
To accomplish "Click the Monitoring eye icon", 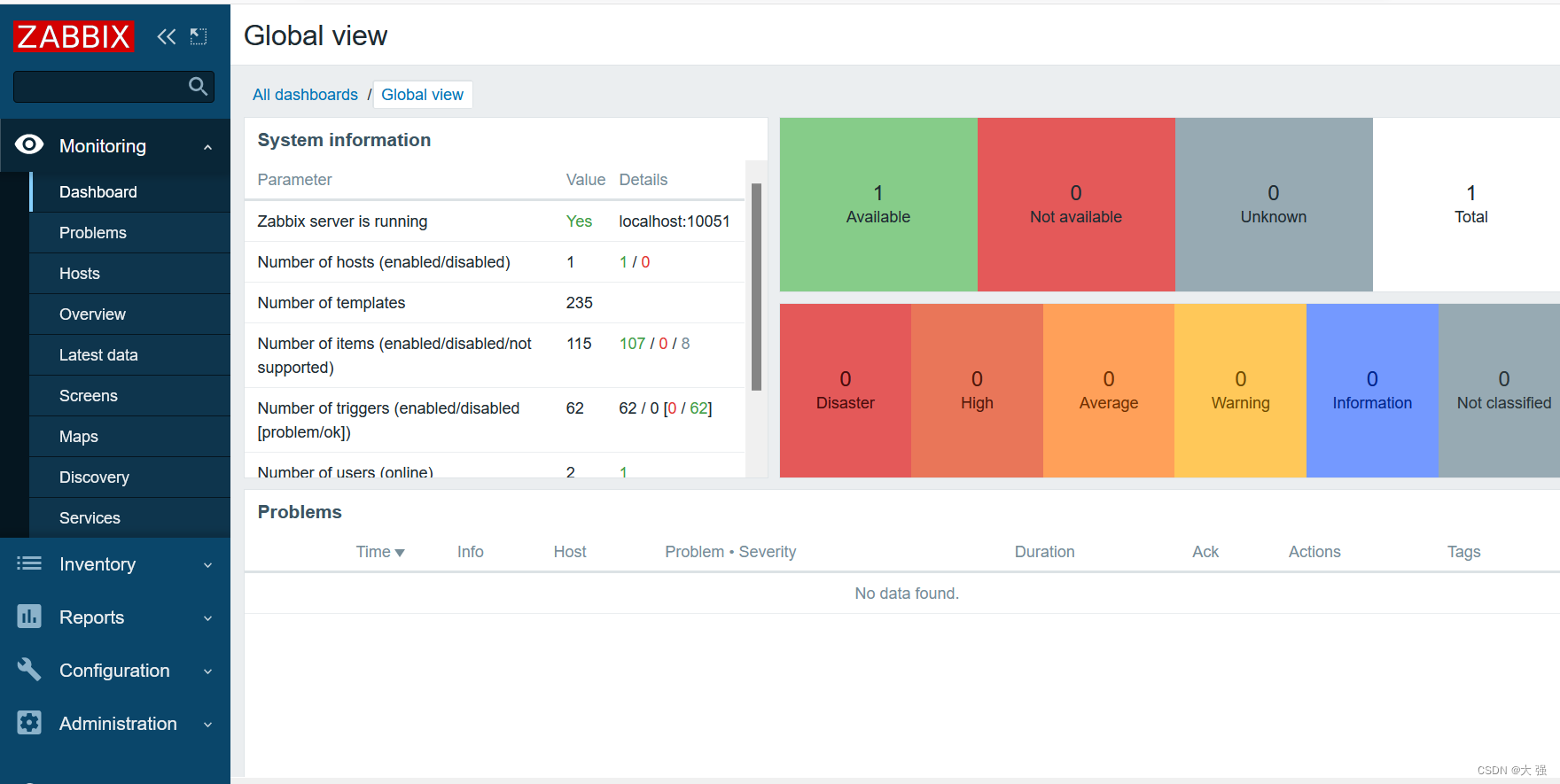I will point(29,144).
